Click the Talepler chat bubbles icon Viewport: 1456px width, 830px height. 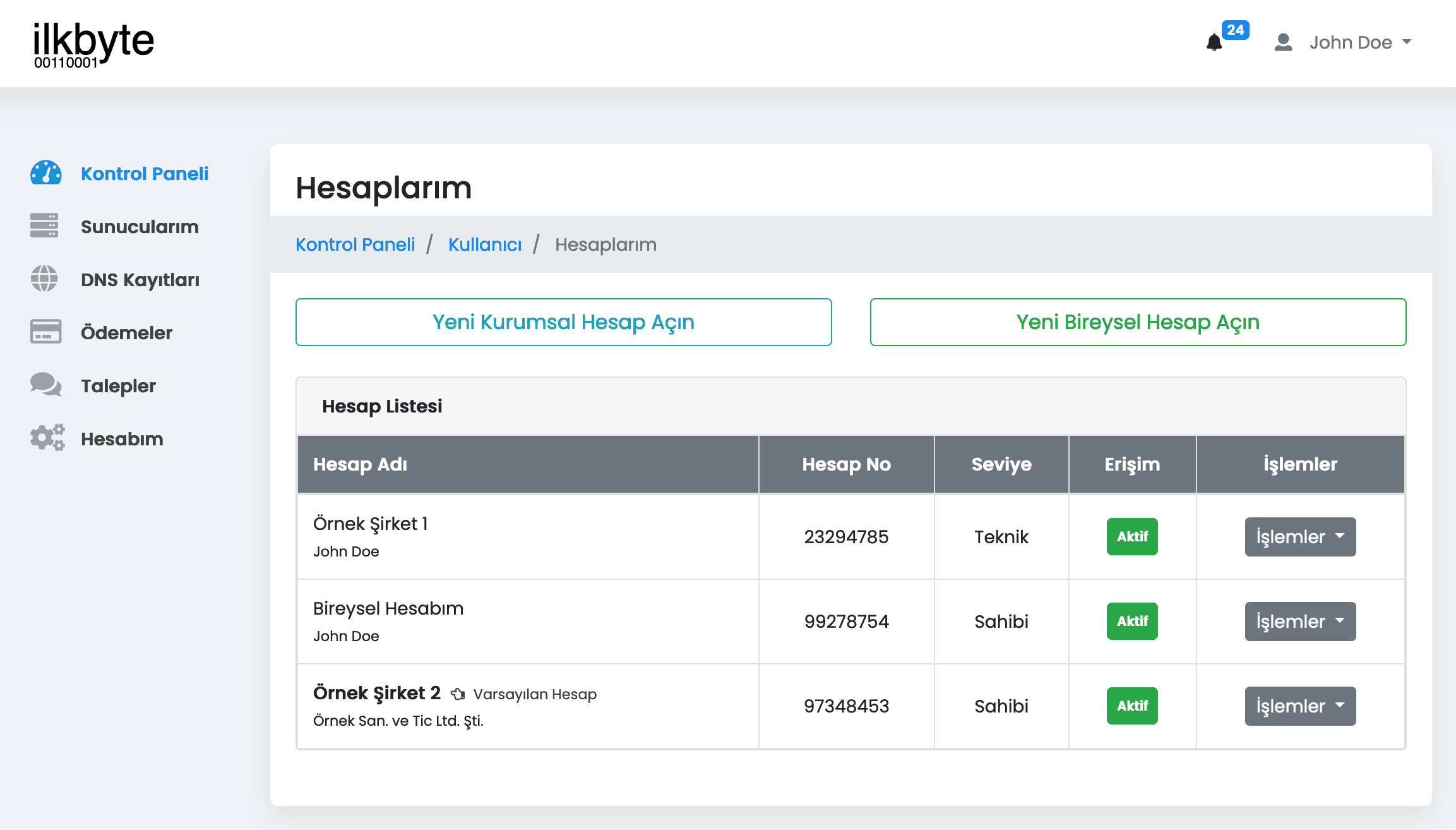click(x=45, y=385)
